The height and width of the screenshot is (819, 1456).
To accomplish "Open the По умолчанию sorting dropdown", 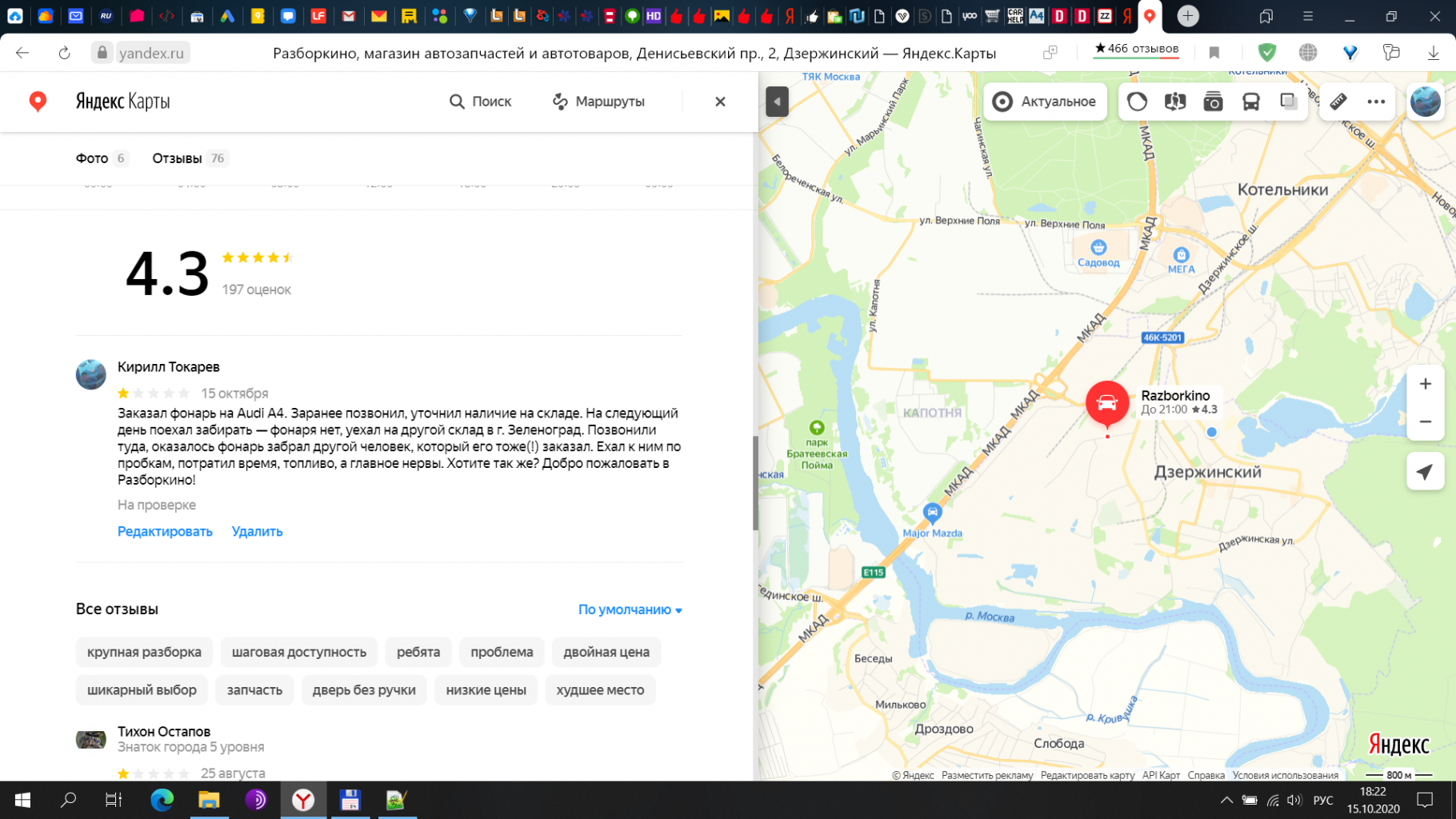I will point(630,609).
